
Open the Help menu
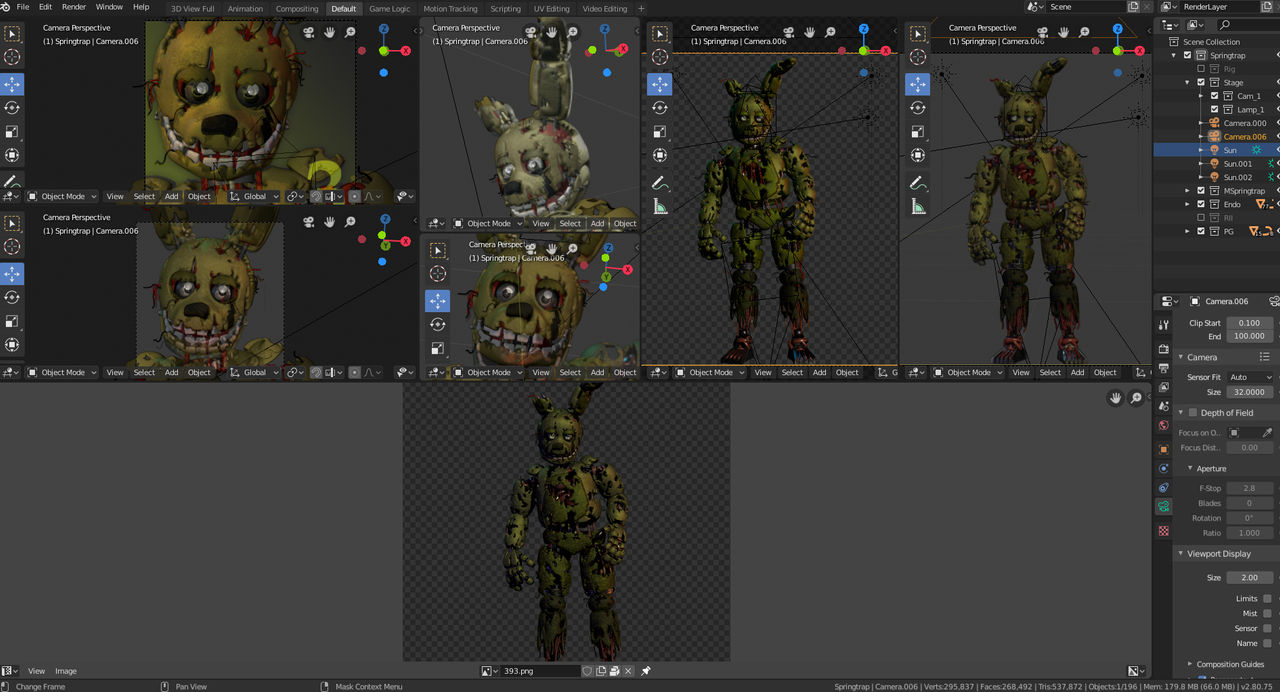(x=141, y=7)
